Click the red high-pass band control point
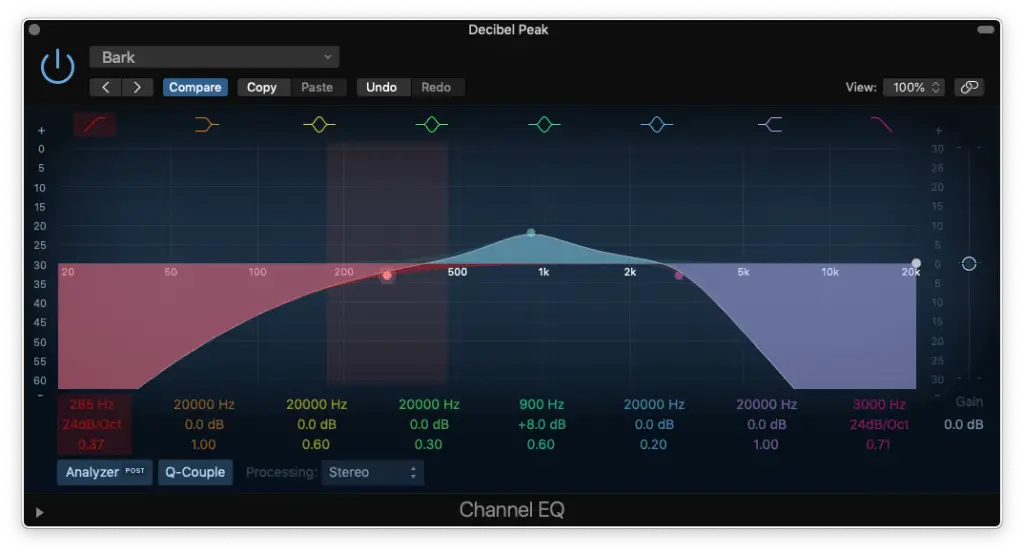Viewport: 1024px width, 554px height. [387, 276]
